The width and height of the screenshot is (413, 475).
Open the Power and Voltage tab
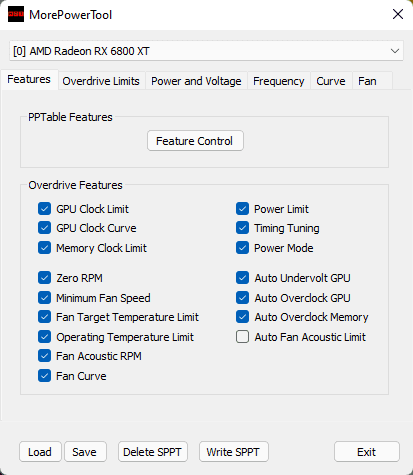196,81
